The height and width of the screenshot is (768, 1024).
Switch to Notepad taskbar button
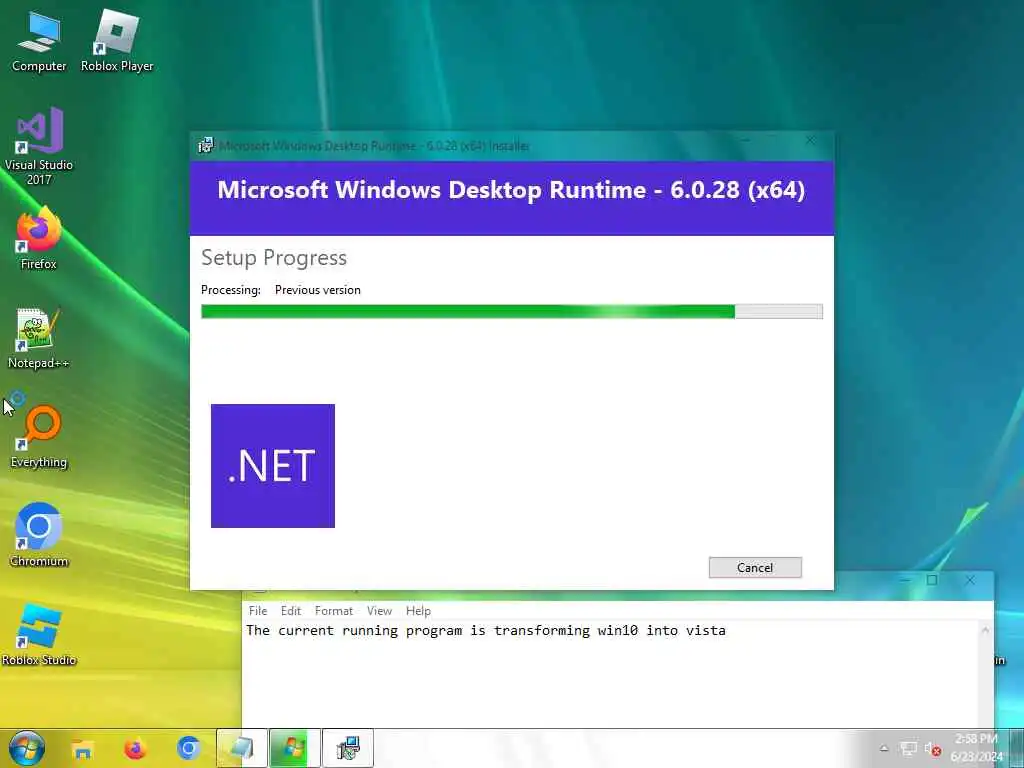tap(242, 748)
